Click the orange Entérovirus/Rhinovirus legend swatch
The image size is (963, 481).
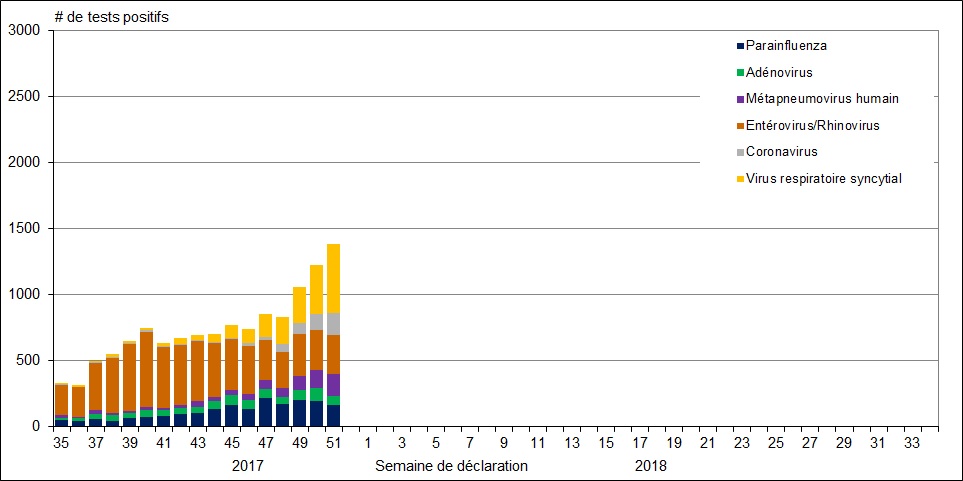click(x=740, y=126)
